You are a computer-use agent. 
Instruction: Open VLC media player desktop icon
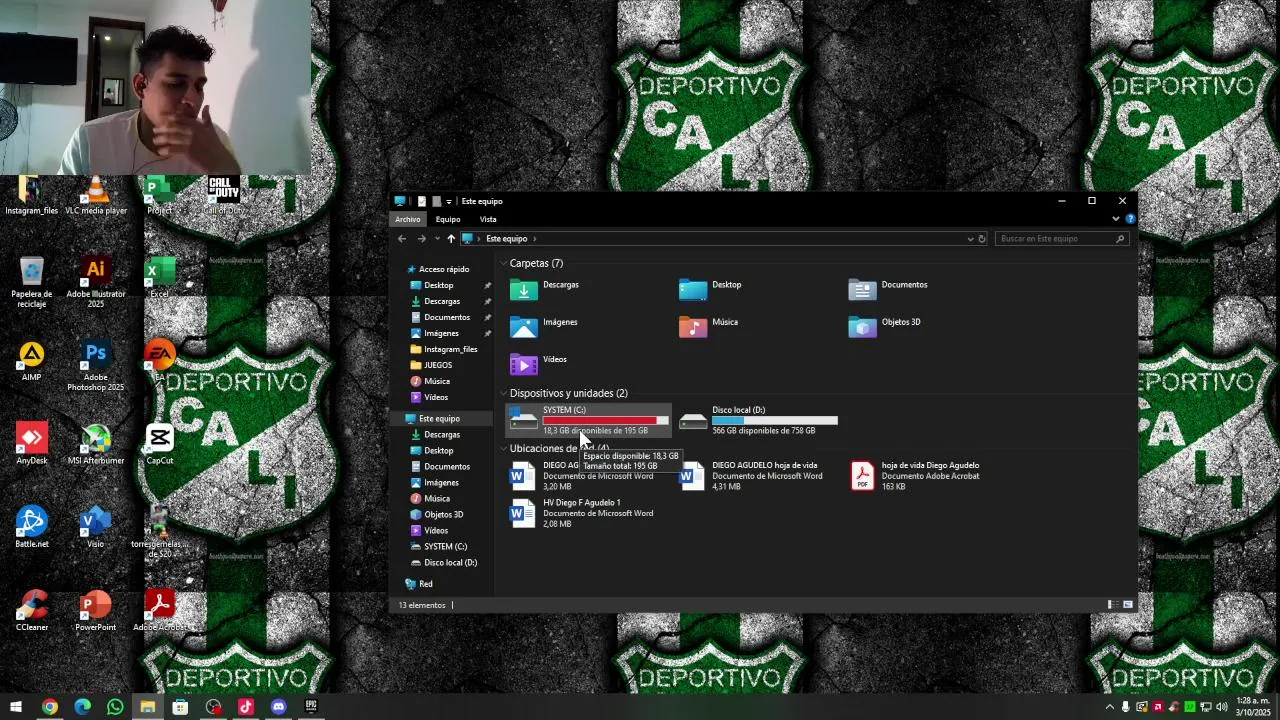(x=96, y=195)
